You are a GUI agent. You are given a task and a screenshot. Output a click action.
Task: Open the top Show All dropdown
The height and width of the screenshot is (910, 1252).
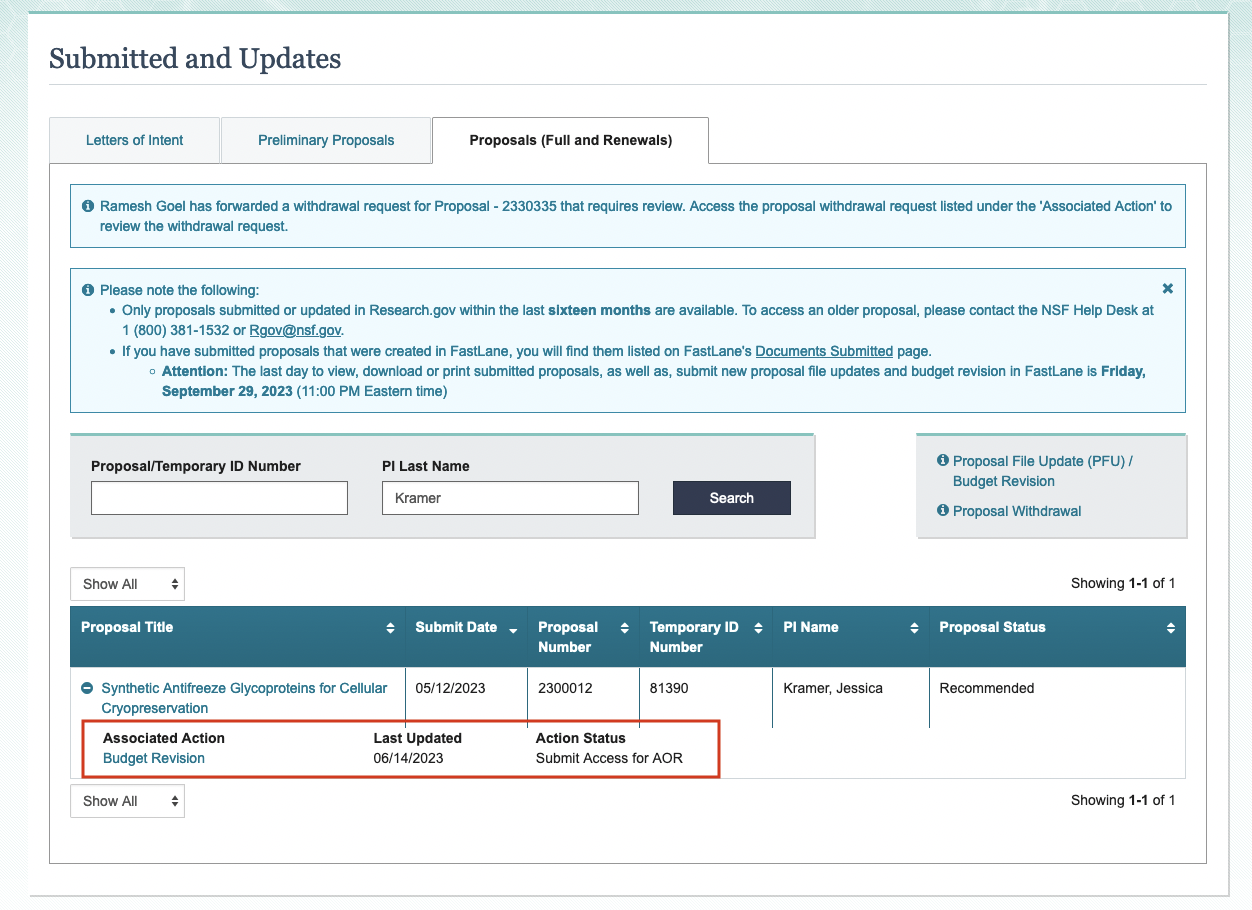point(127,584)
